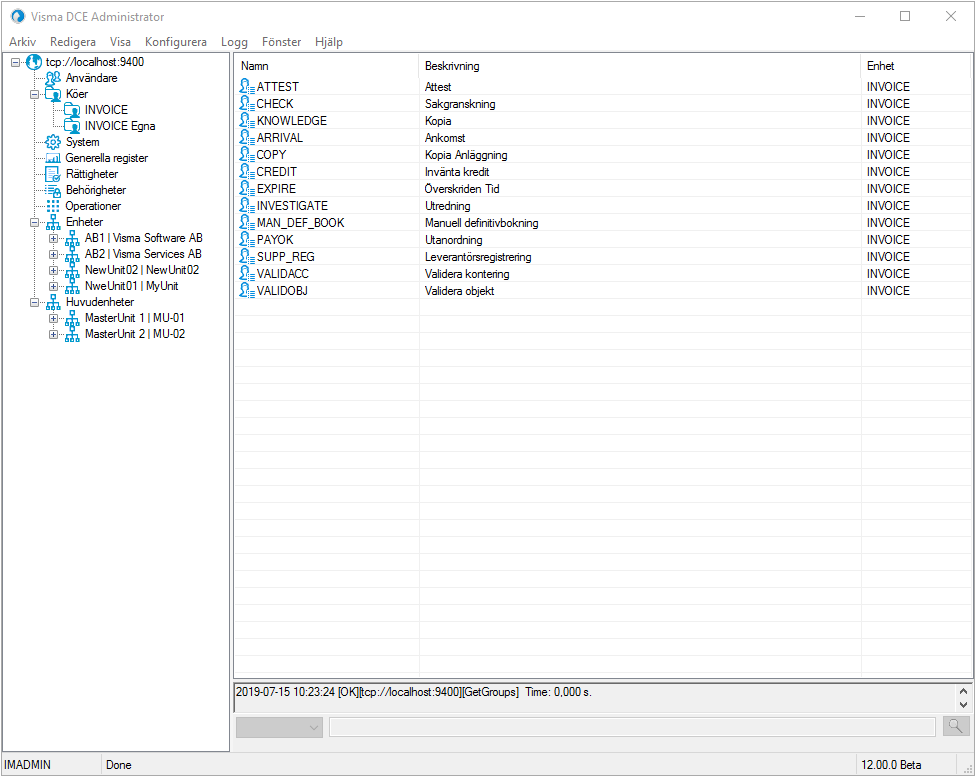This screenshot has height=778, width=976.
Task: Open the Konfigurera menu
Action: [x=175, y=42]
